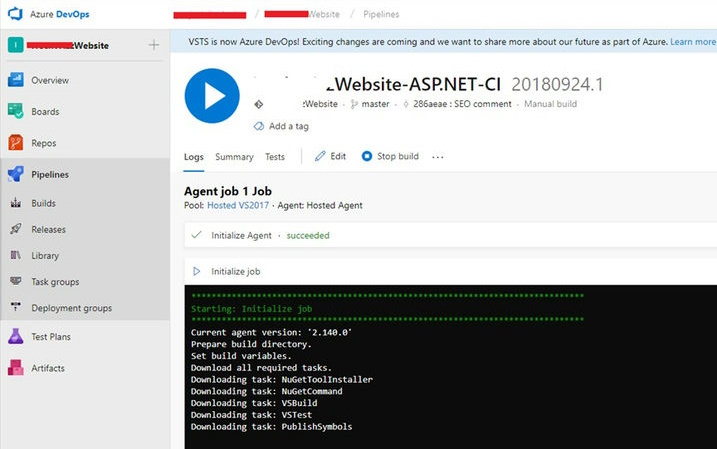Image resolution: width=717 pixels, height=449 pixels.
Task: Click the 'Agent: Hosted Agent' text
Action: [320, 205]
